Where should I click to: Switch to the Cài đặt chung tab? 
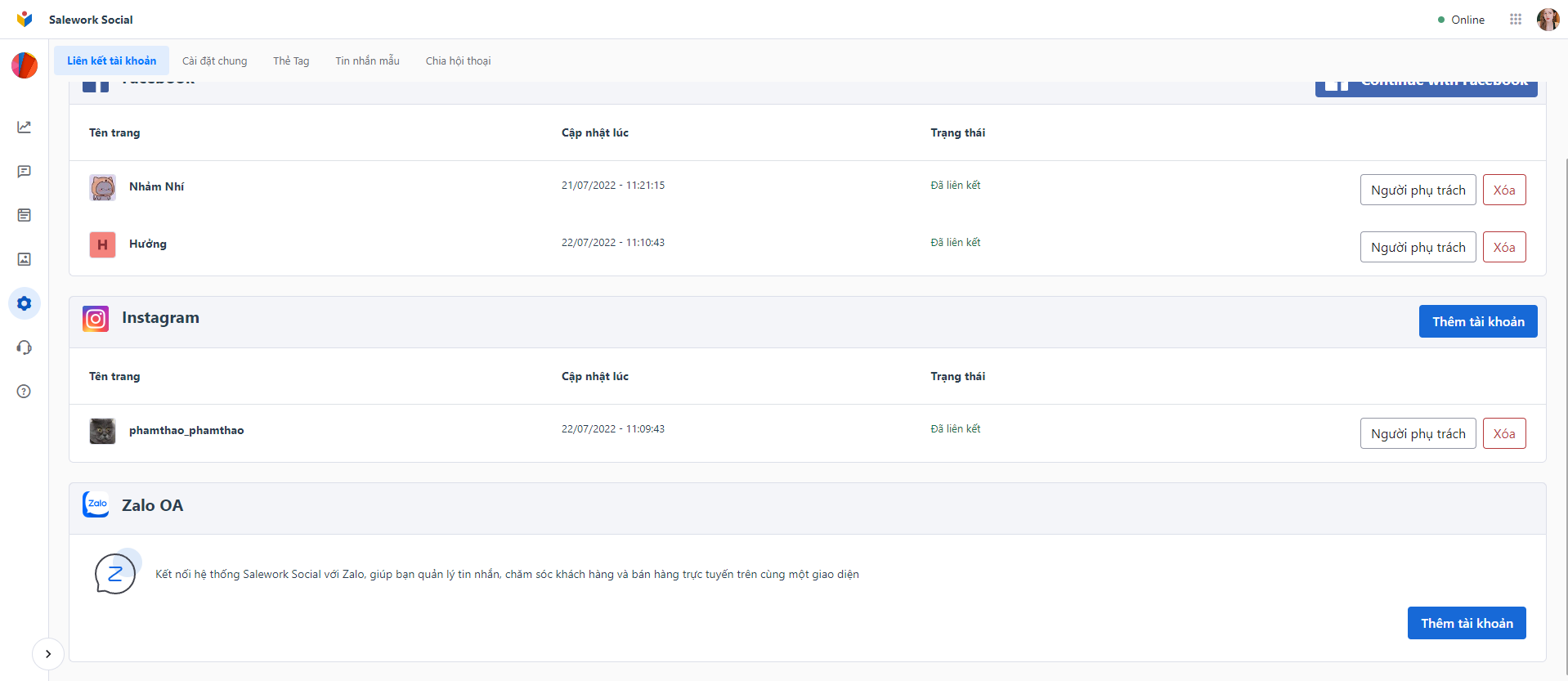click(215, 60)
